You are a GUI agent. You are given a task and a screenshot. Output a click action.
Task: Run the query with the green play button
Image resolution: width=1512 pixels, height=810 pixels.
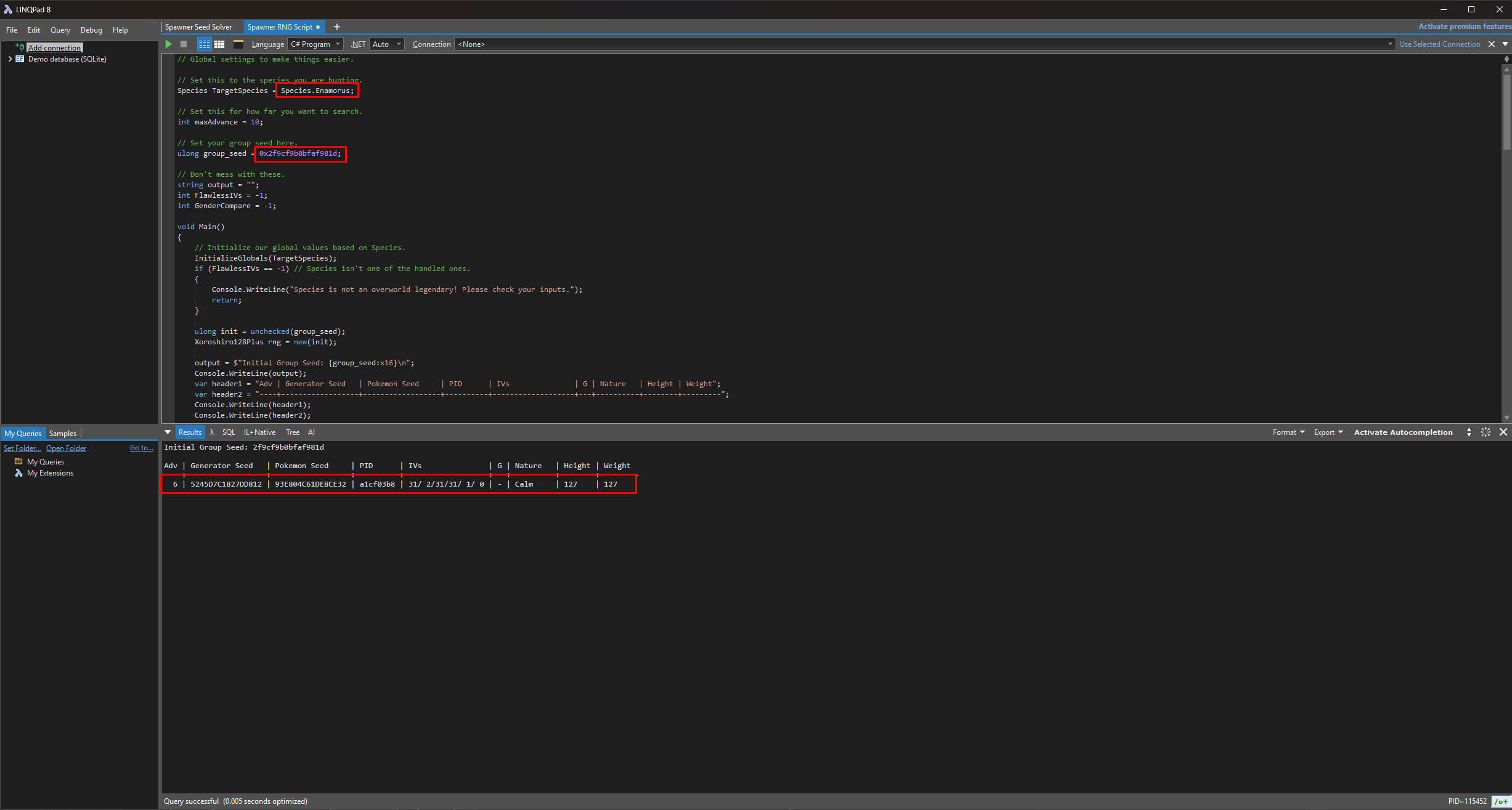[x=168, y=44]
